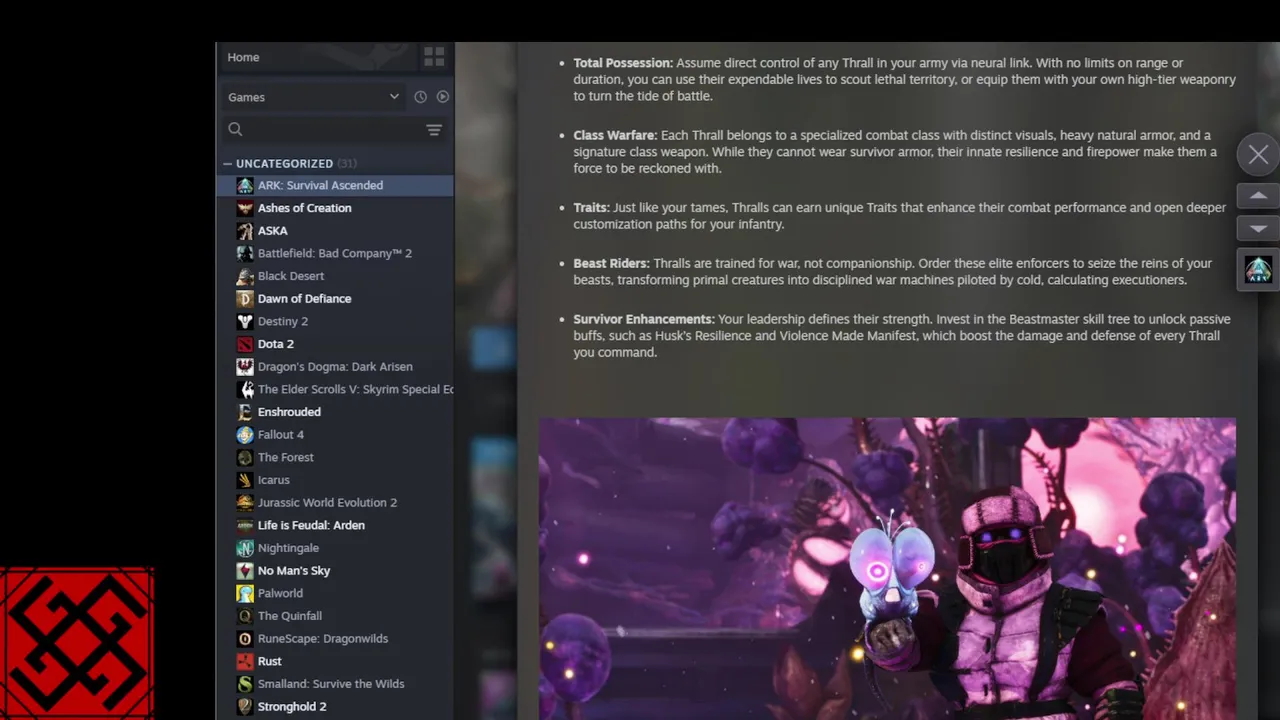Collapse the Uncategorized section
1280x720 pixels.
[x=227, y=163]
